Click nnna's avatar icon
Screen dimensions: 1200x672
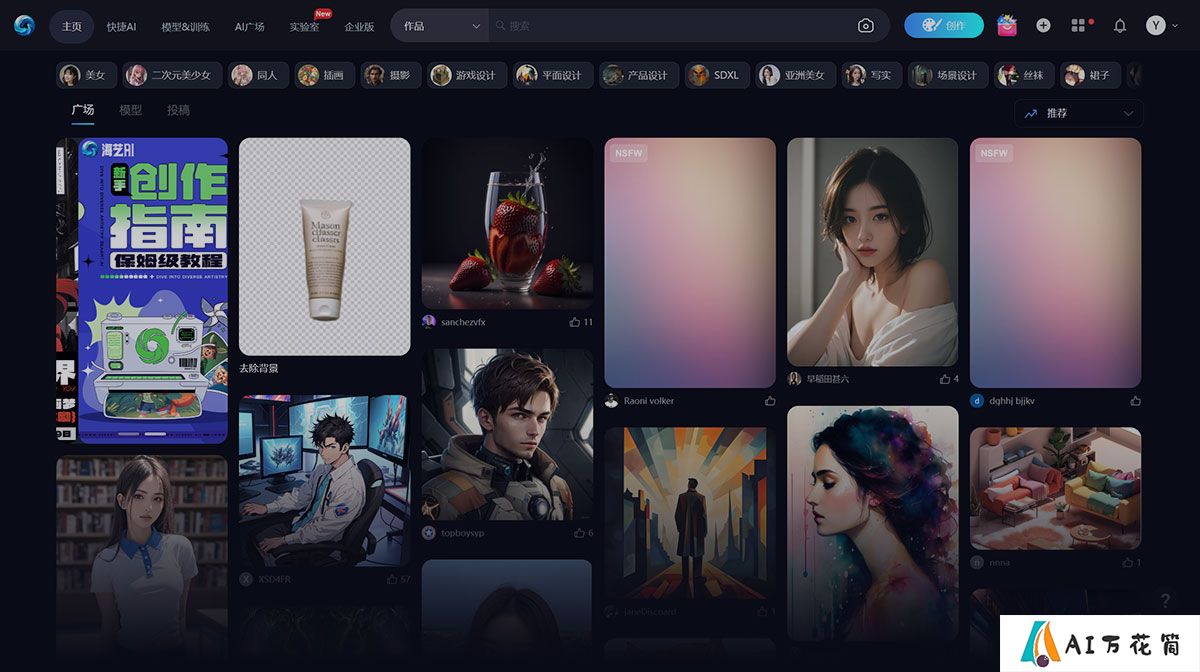coord(977,563)
